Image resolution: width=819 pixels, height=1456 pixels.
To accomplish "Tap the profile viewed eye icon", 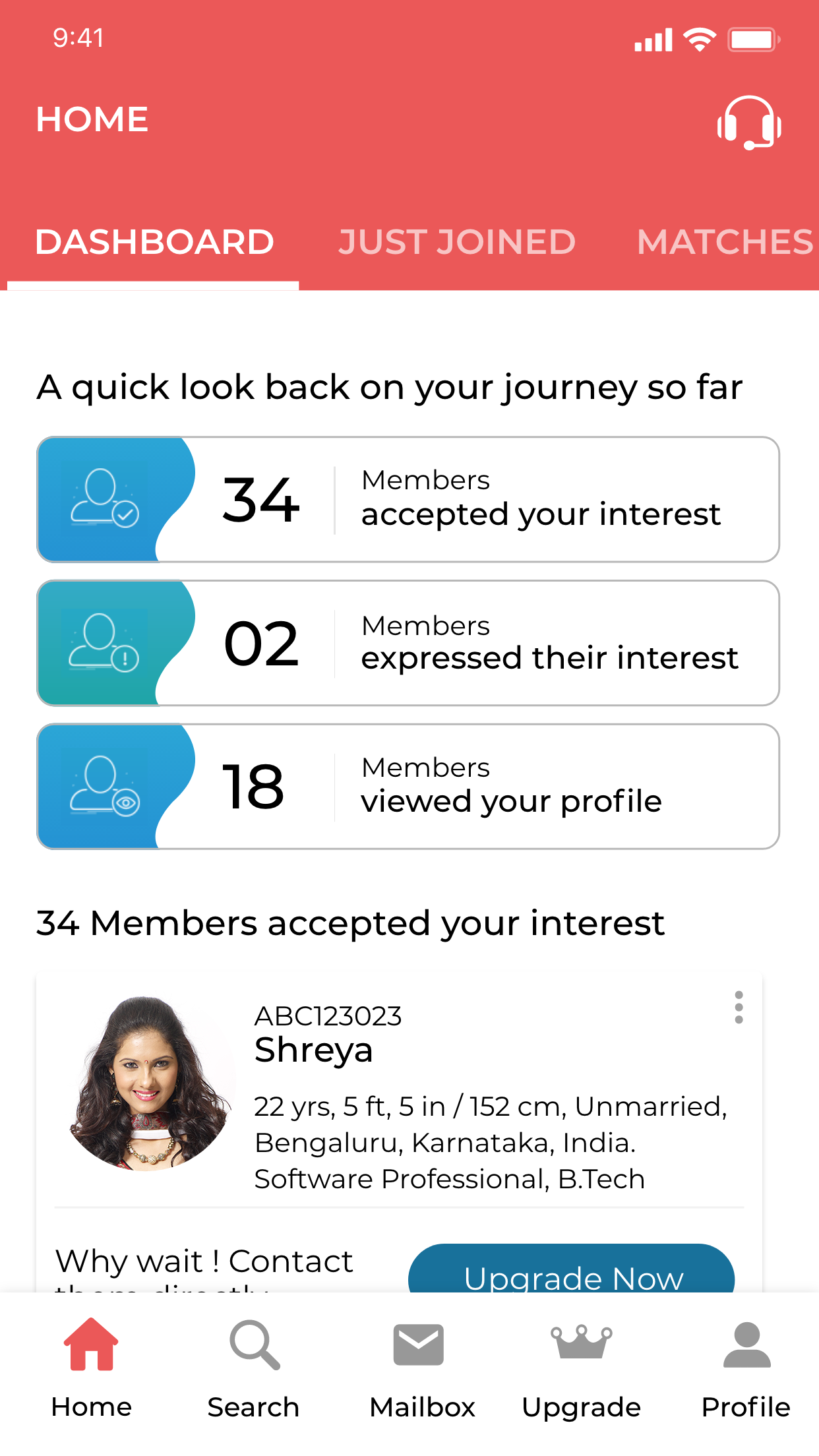I will 105,785.
